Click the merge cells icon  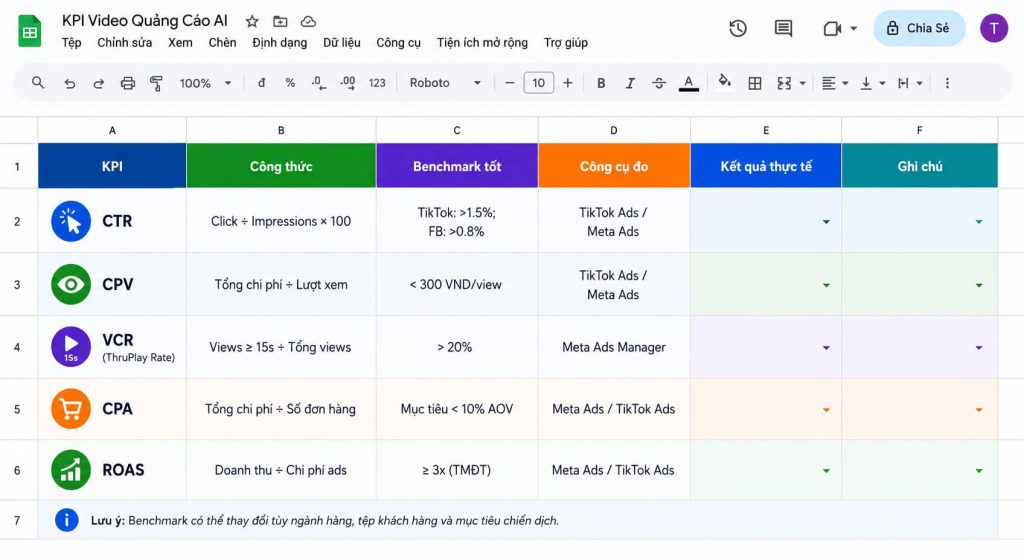click(x=784, y=83)
